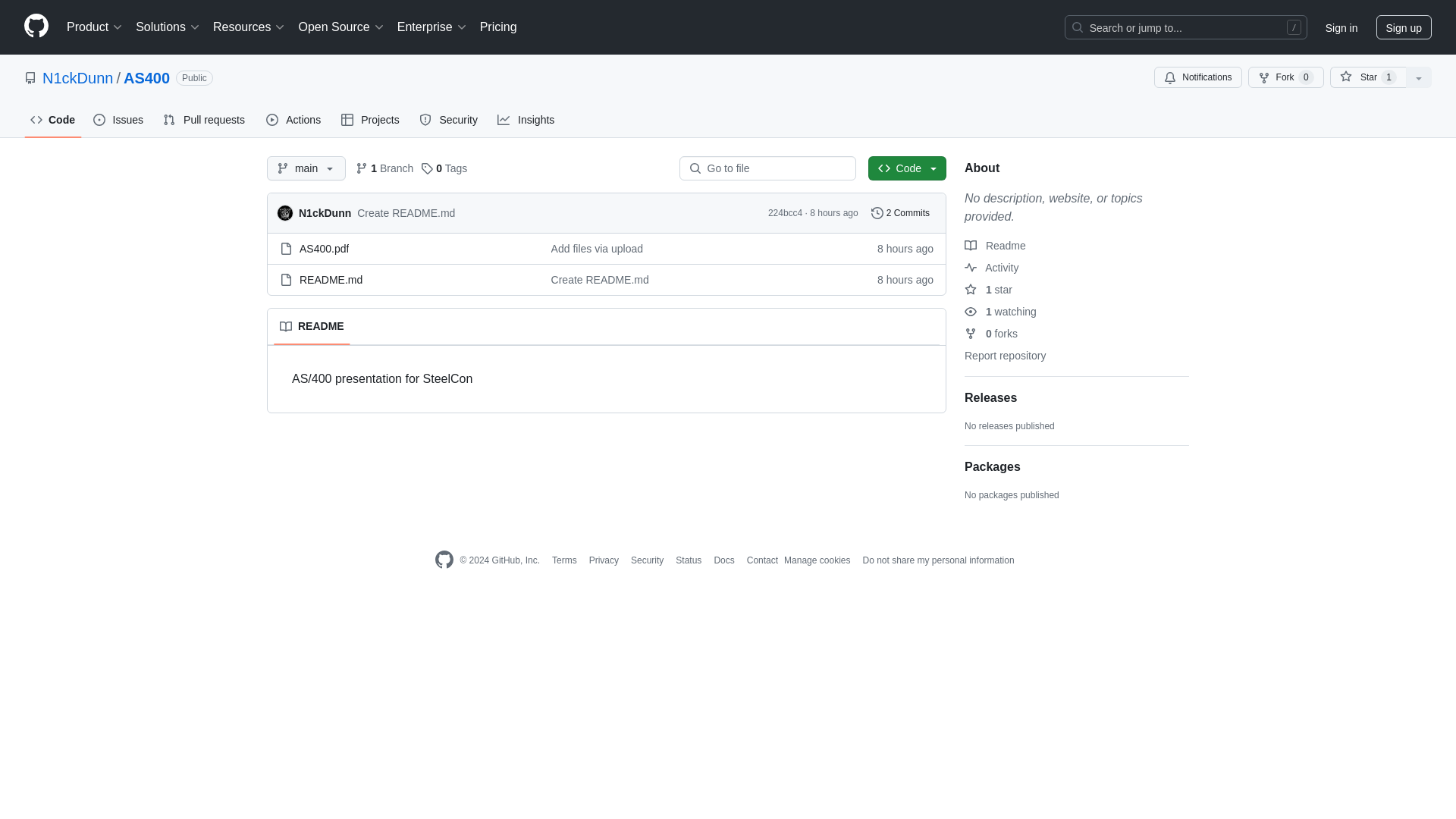
Task: Expand the Open Source menu
Action: pyautogui.click(x=340, y=27)
